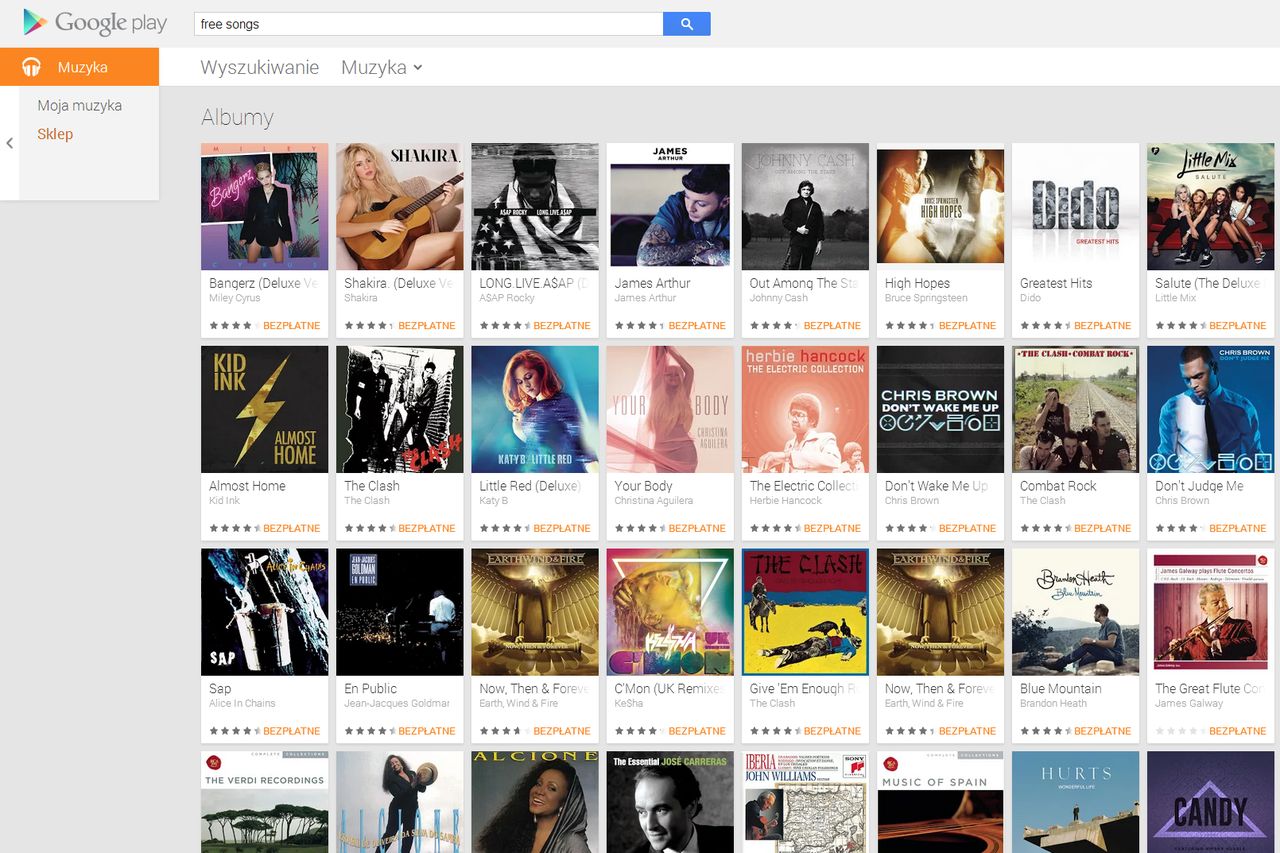Image resolution: width=1280 pixels, height=853 pixels.
Task: Click the Google Play logo
Action: [x=95, y=23]
